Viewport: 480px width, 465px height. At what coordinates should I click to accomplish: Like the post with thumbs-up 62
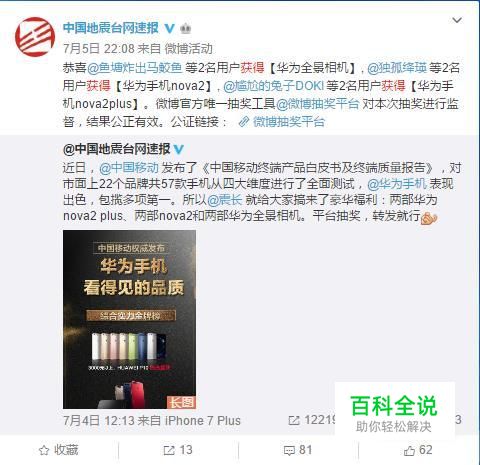[418, 450]
